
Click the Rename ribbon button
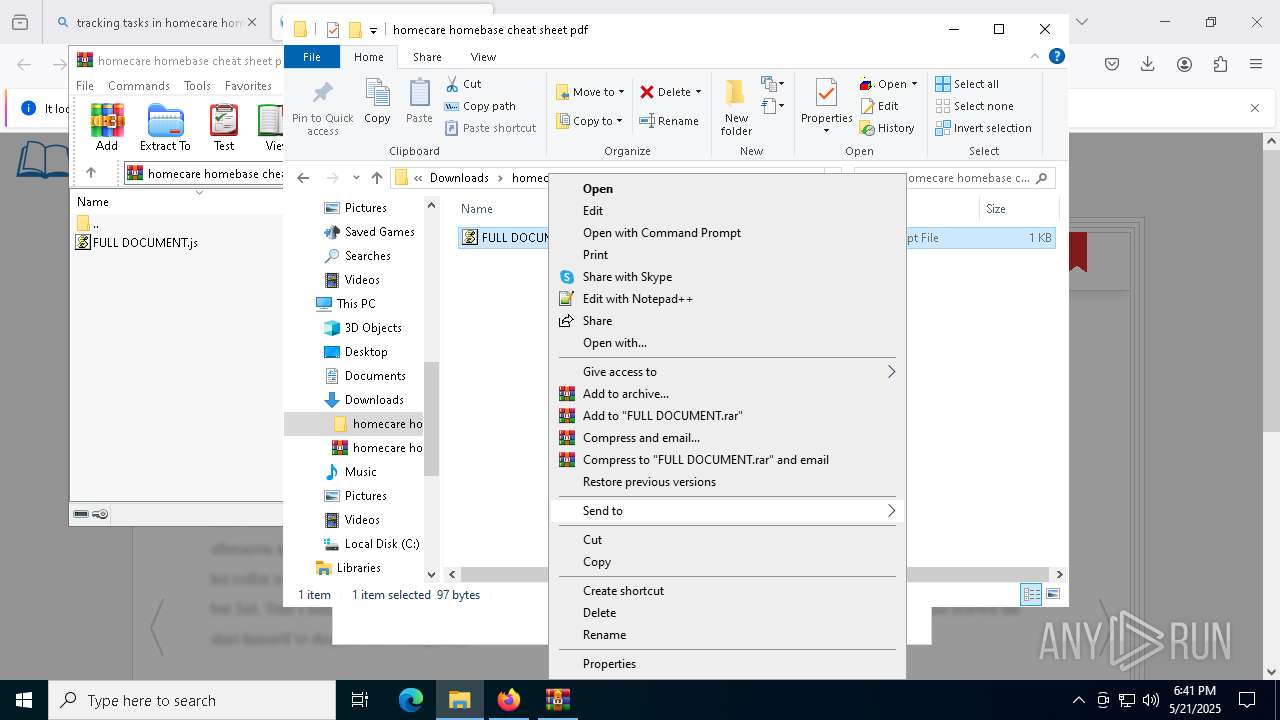point(669,121)
